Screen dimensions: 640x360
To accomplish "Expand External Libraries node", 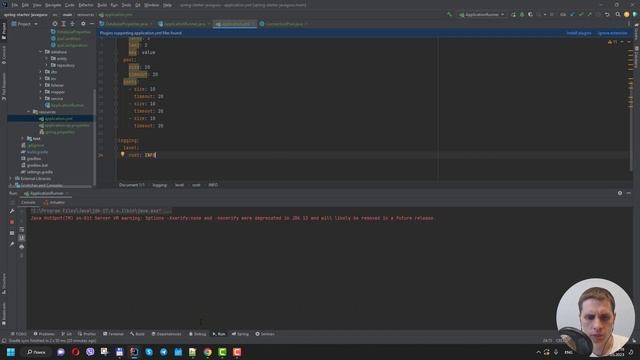I will (11, 178).
